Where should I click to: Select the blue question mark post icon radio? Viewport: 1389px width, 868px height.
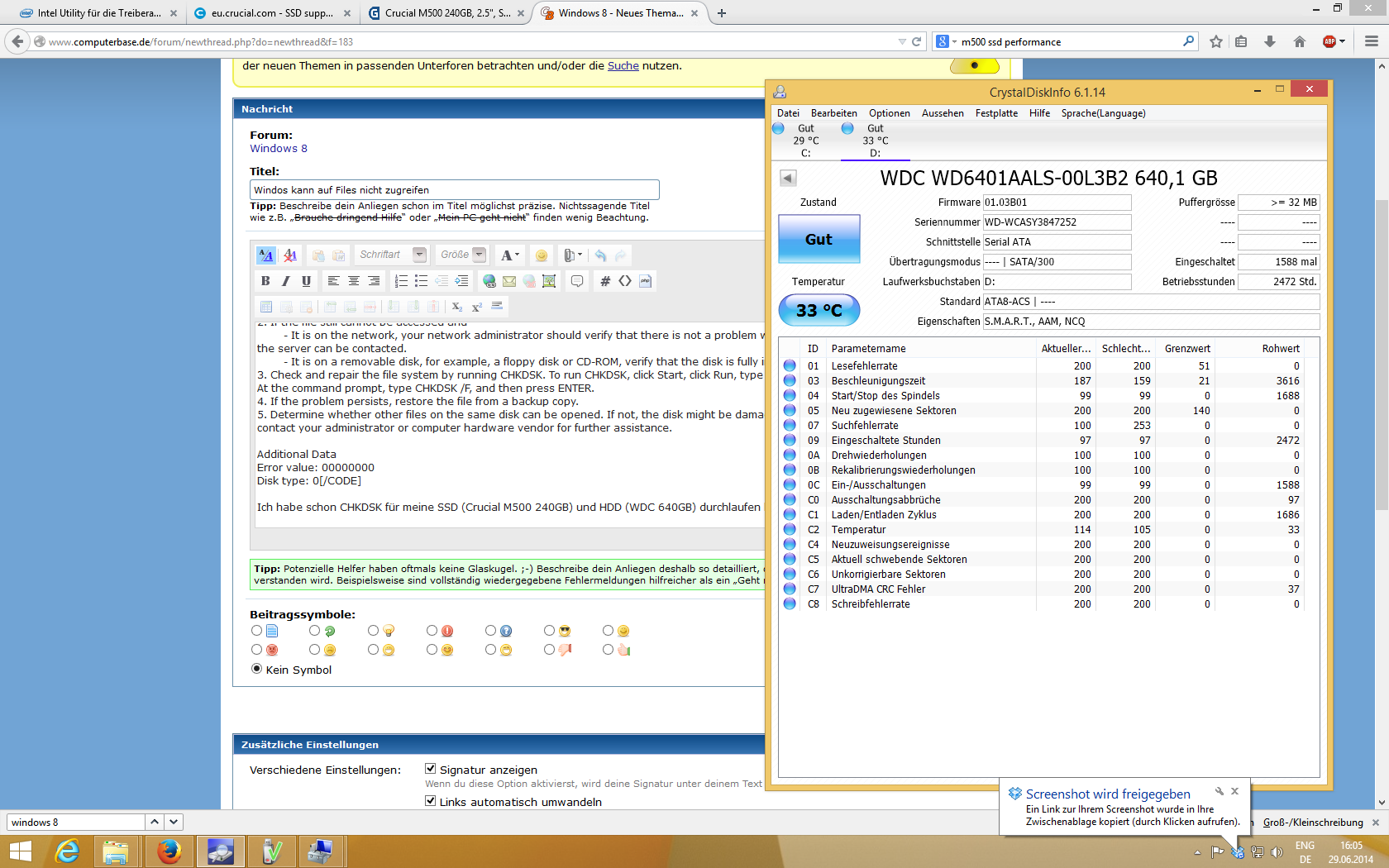coord(491,631)
